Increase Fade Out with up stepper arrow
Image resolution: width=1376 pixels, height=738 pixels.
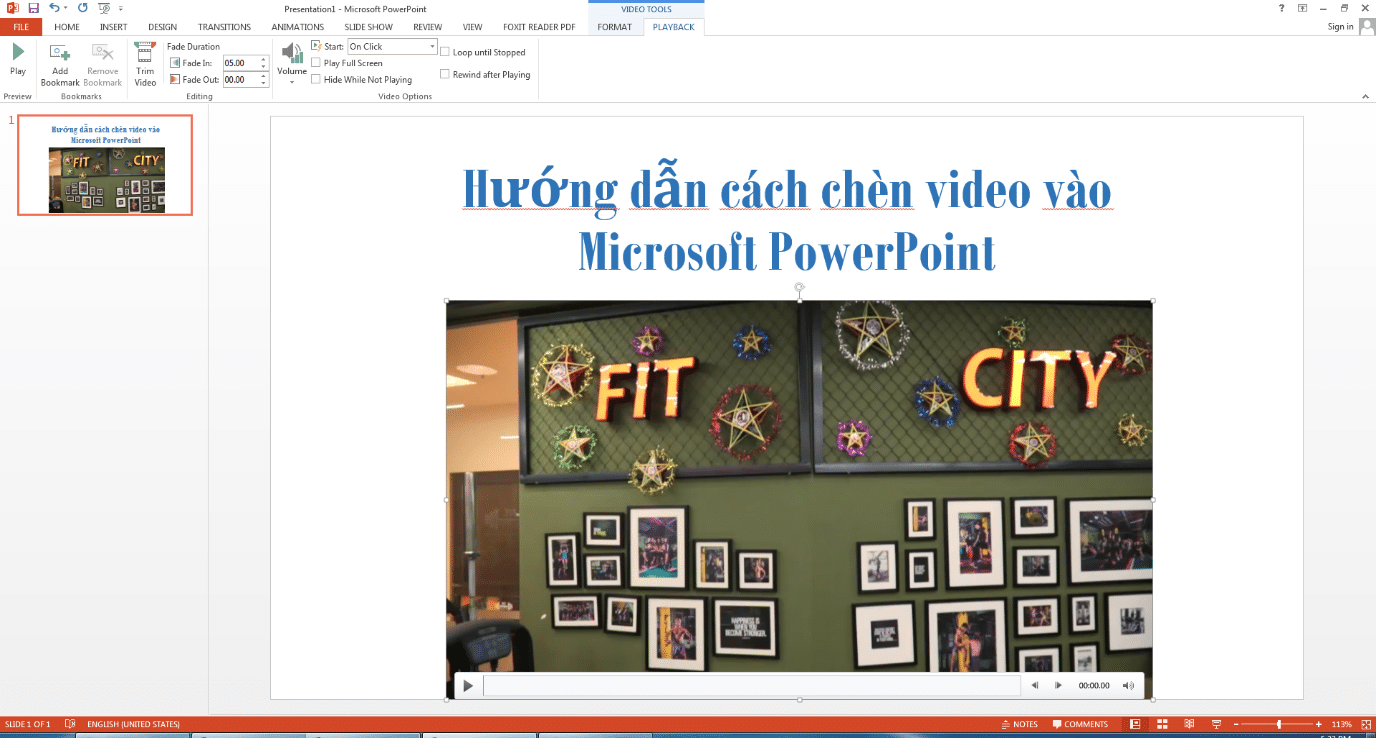pos(263,76)
